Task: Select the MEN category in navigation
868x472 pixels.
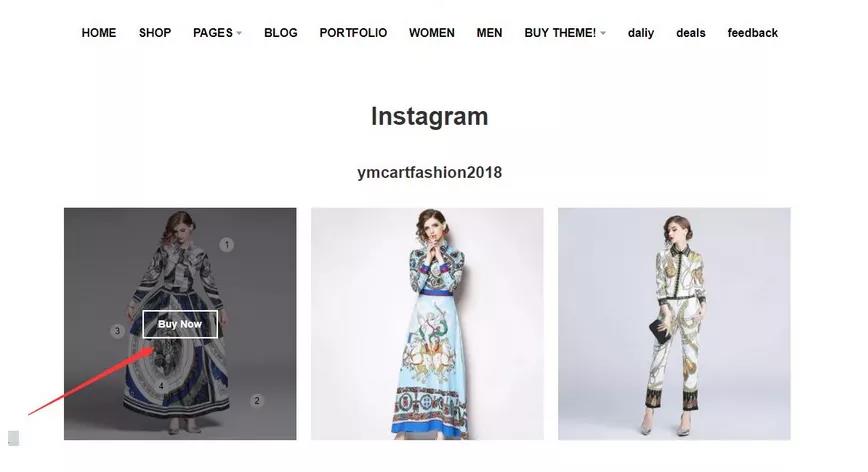Action: (x=489, y=33)
